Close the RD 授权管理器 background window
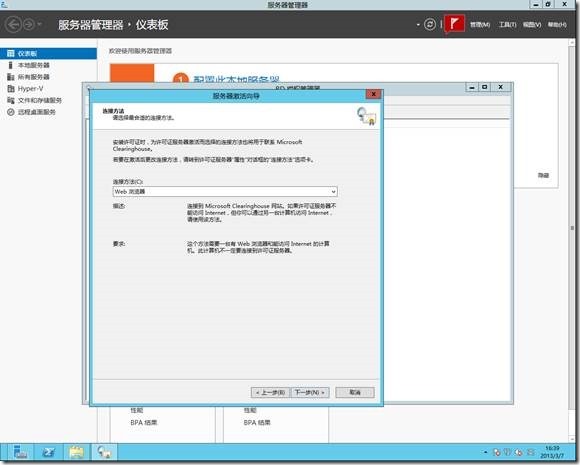 pos(500,87)
